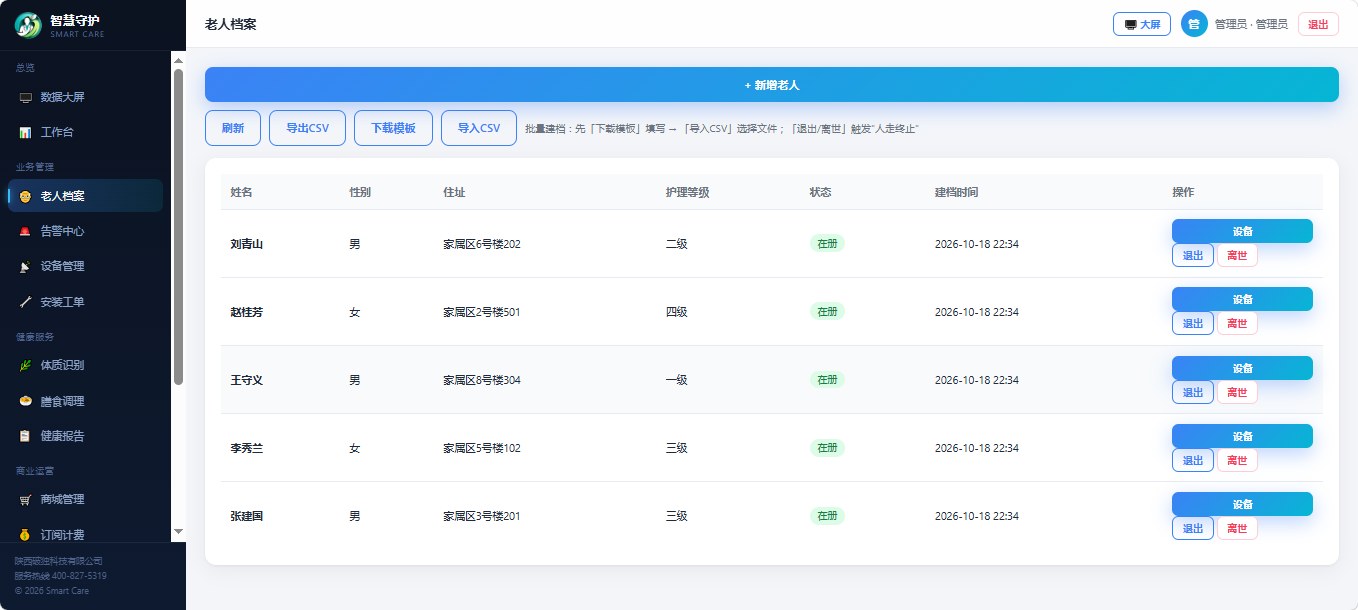
Task: Click the name 李秀兰
Action: tap(246, 448)
